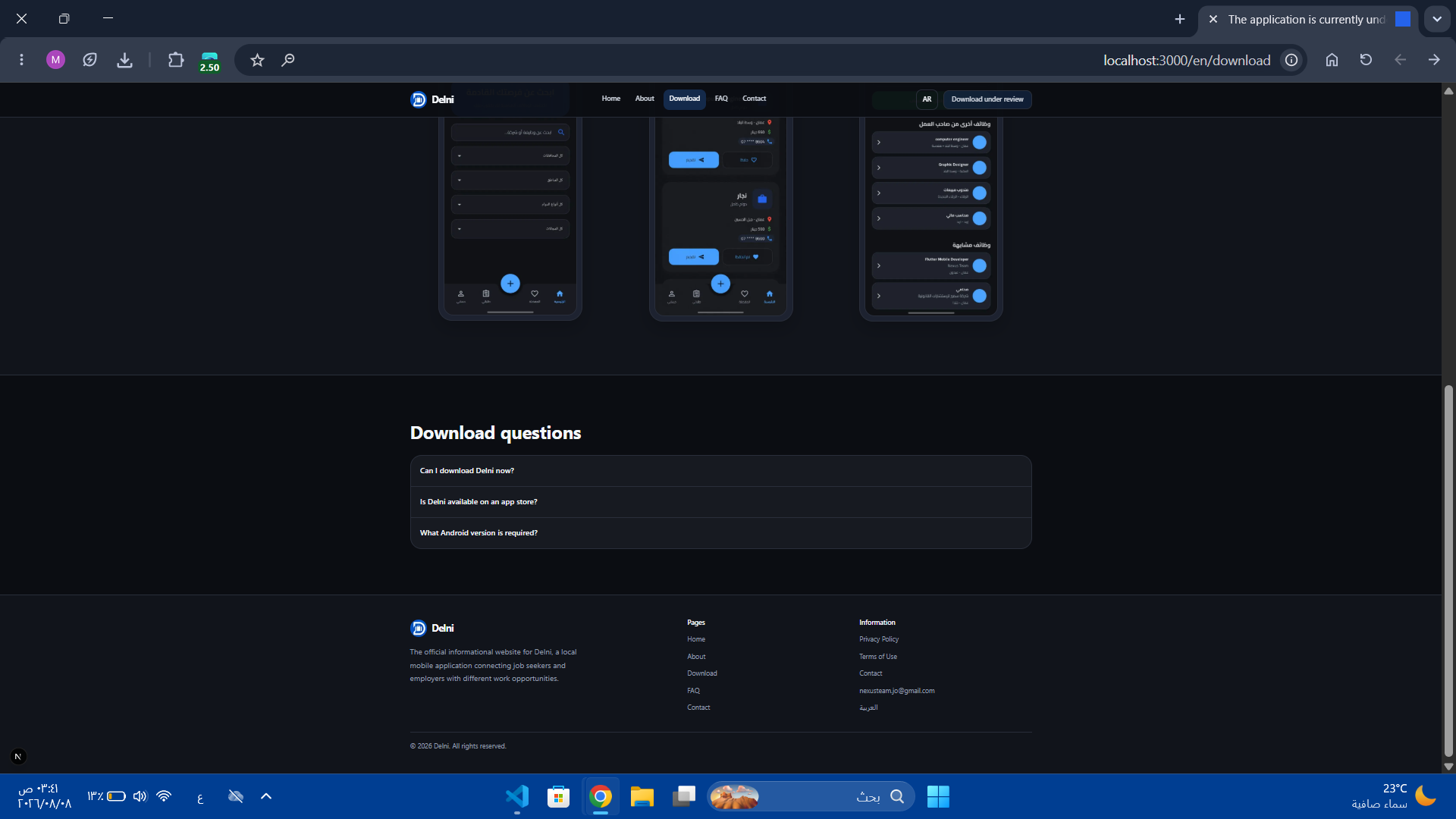Click the page vertical scrollbar thumb

click(1448, 570)
